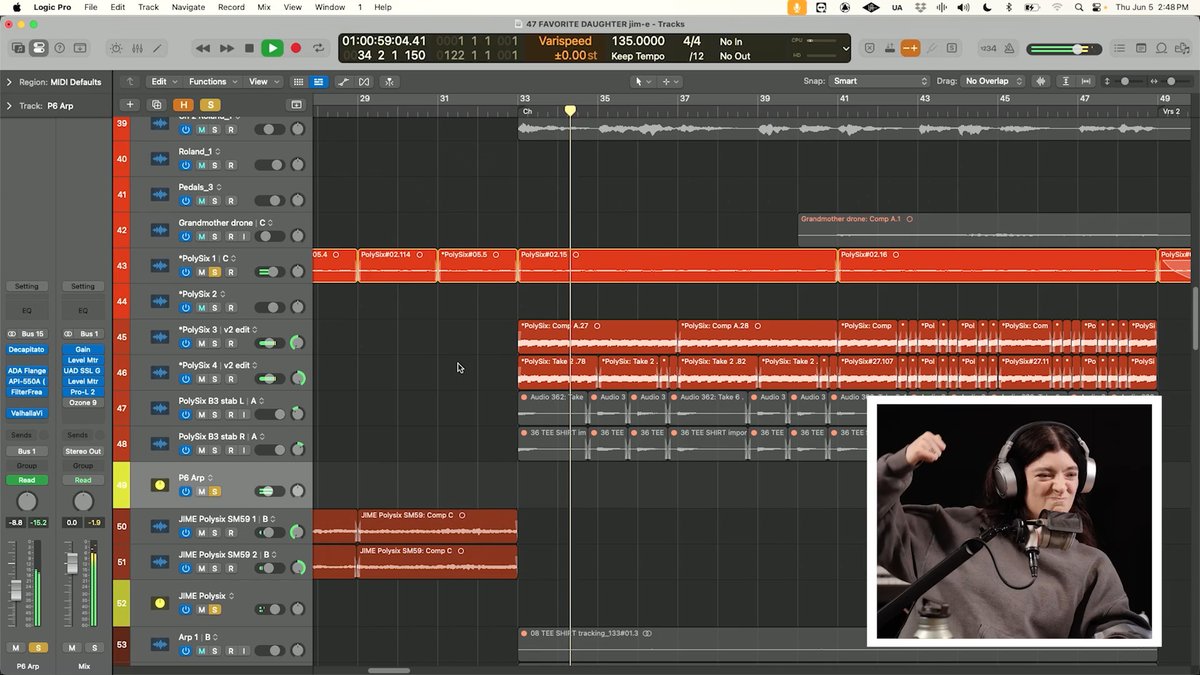
Task: Open the Drag No Overlap dropdown
Action: [992, 82]
